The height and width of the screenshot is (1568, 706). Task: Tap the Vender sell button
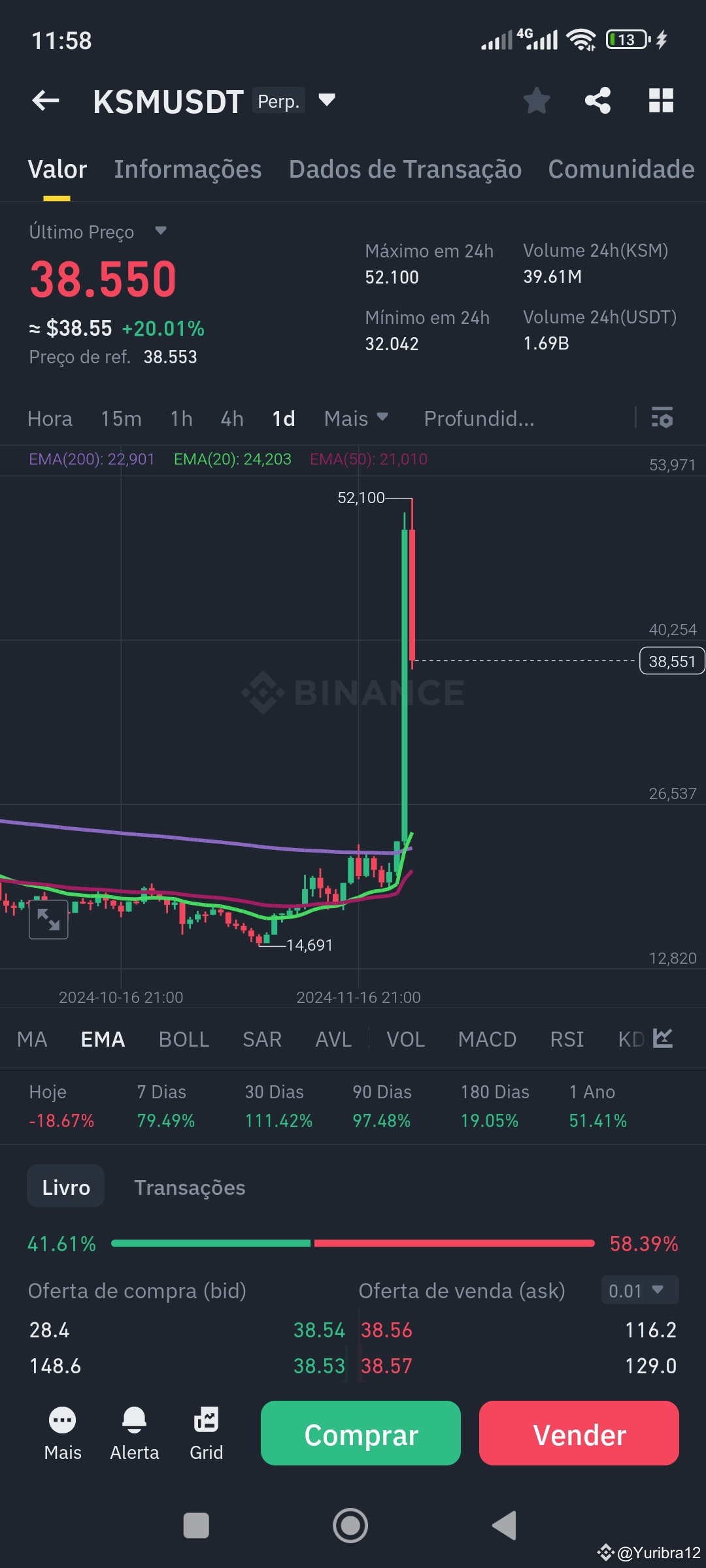pos(579,1433)
